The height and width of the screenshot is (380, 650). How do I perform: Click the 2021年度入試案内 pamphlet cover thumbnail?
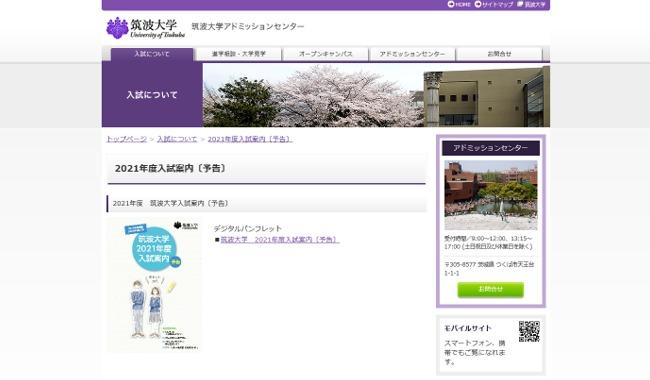[x=154, y=286]
